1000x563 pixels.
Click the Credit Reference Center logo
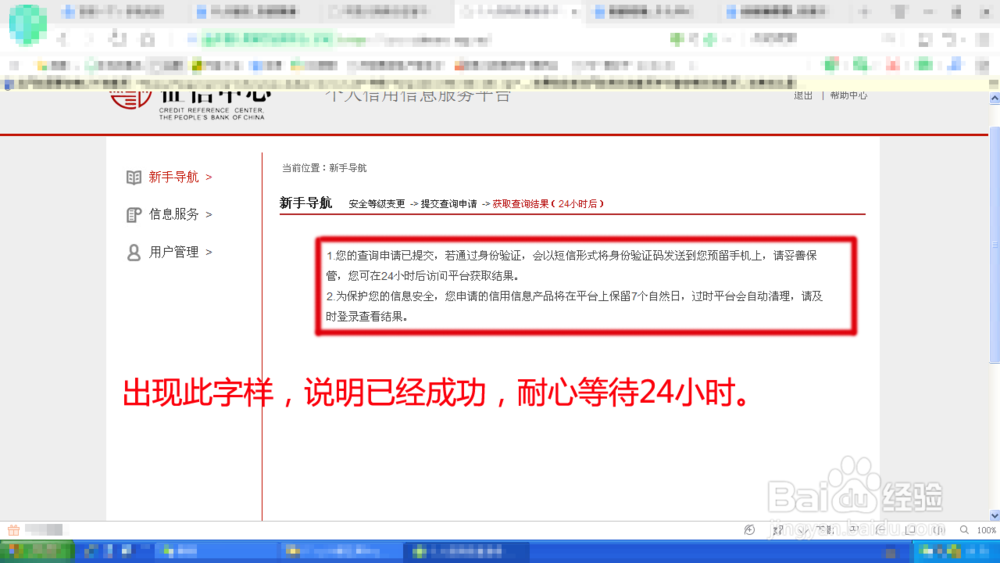click(190, 105)
